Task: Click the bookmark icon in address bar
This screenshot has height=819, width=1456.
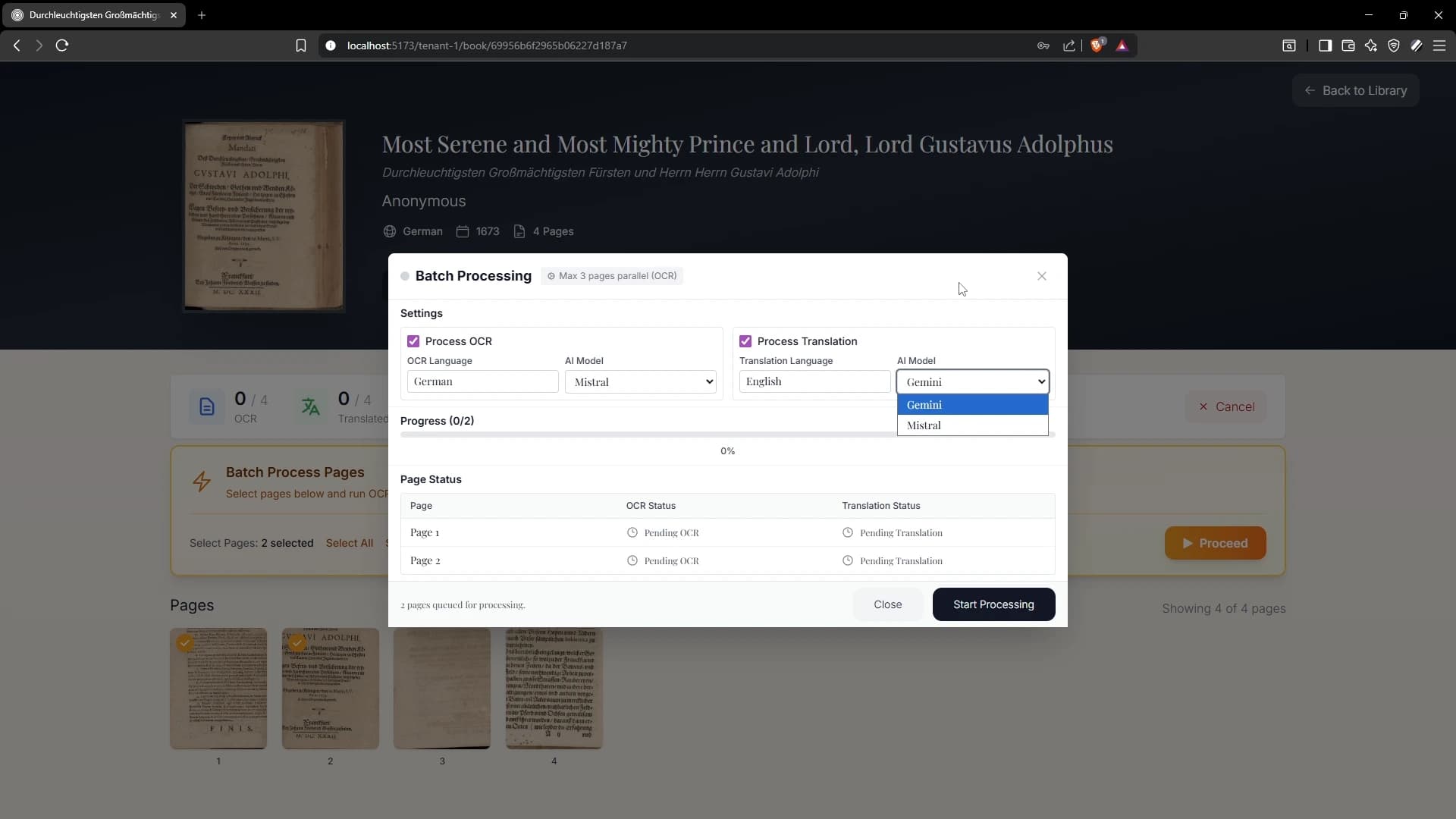Action: (301, 45)
